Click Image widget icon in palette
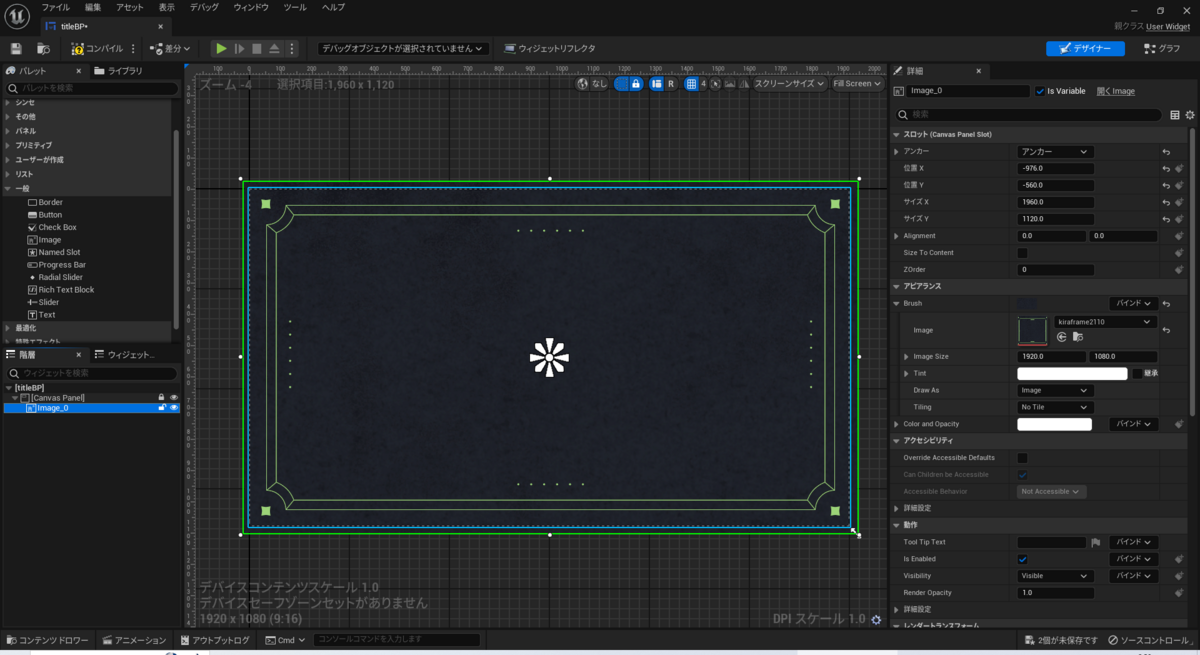The height and width of the screenshot is (655, 1200). click(32, 240)
